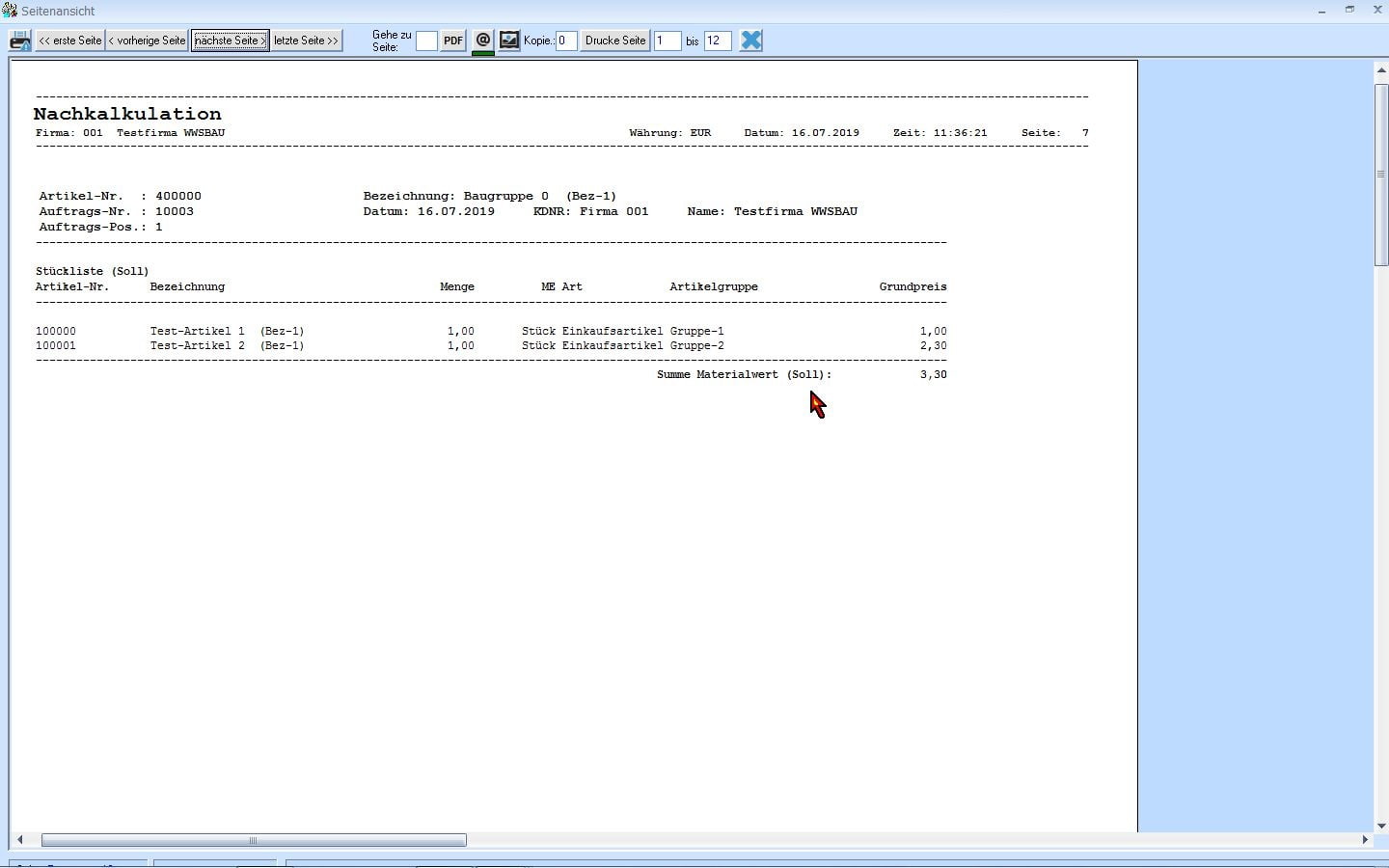This screenshot has width=1389, height=868.
Task: Send preview by email with @ icon
Action: click(x=483, y=41)
